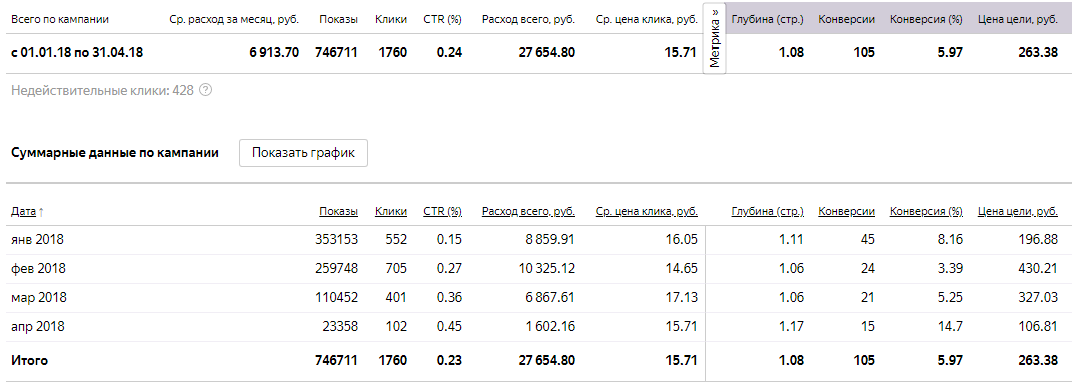Image resolution: width=1072 pixels, height=382 pixels.
Task: Click impressions value 110452
Action: point(336,298)
